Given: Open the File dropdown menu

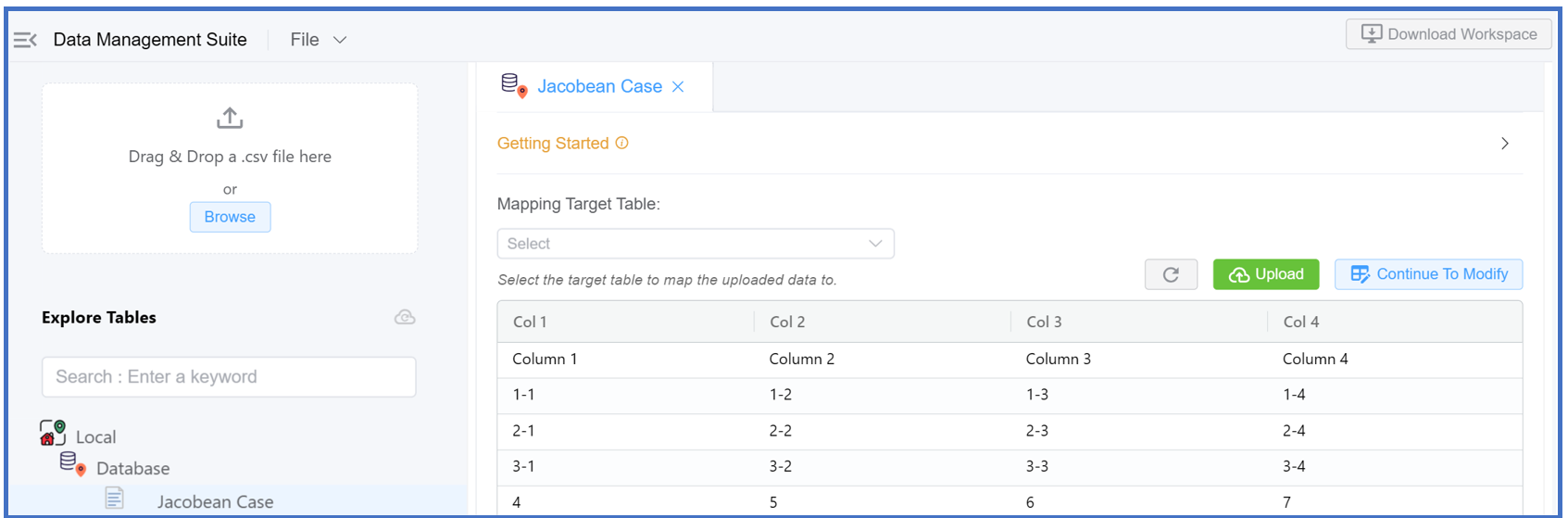Looking at the screenshot, I should pos(318,40).
